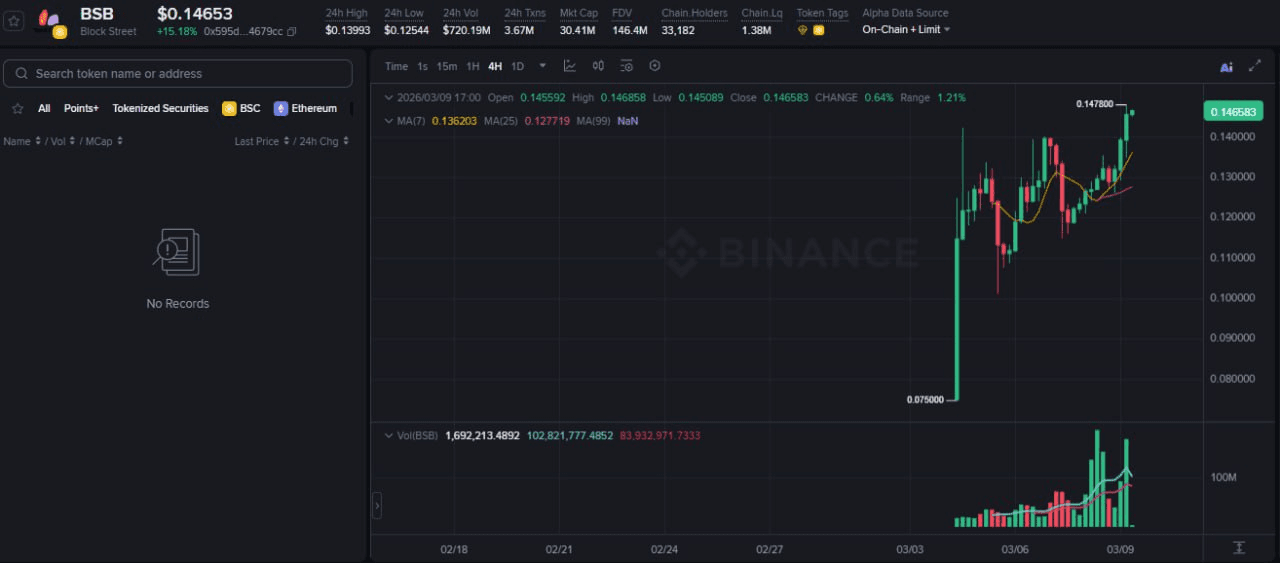Click the Time label in chart toolbar
This screenshot has width=1280, height=563.
pos(396,66)
